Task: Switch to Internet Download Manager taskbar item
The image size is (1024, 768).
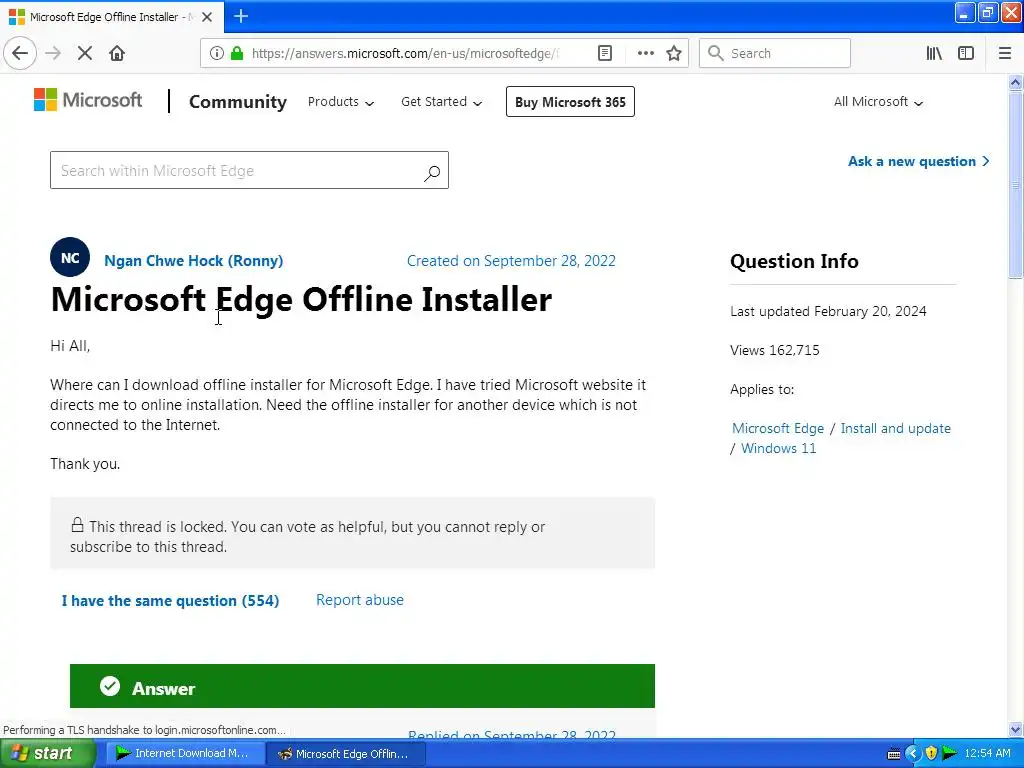Action: tap(184, 754)
